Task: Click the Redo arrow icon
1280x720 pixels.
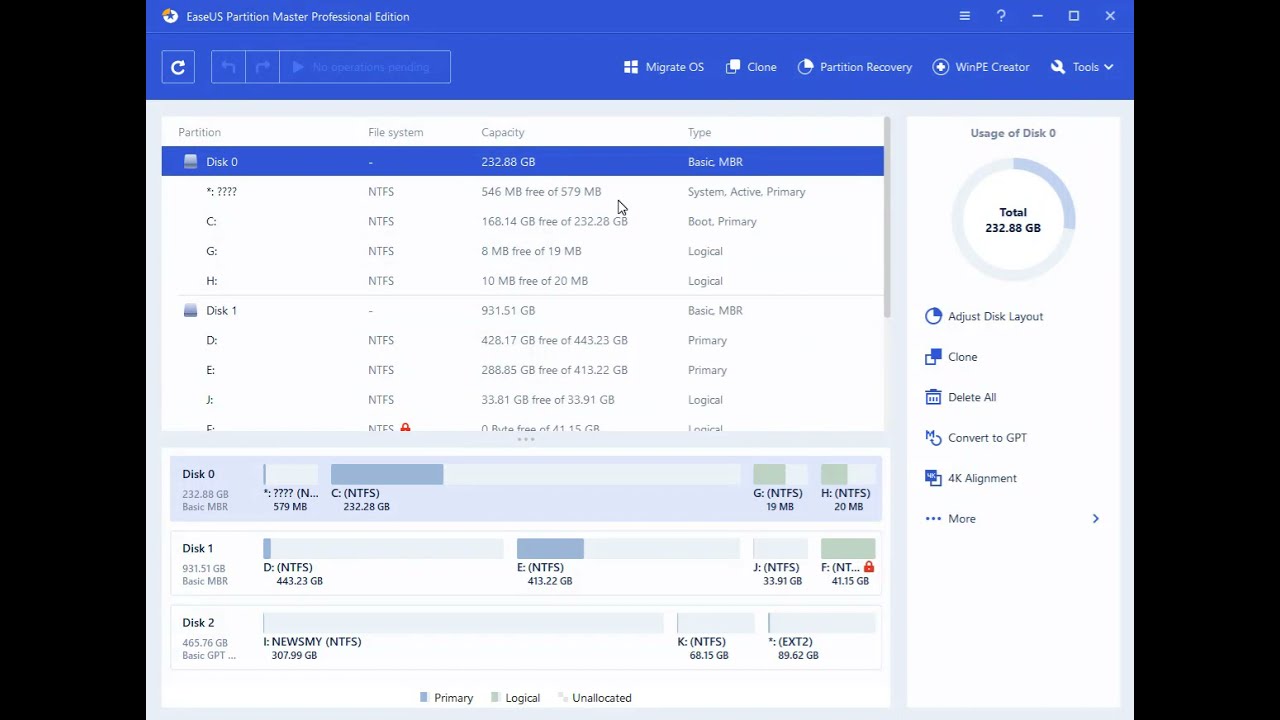Action: point(262,67)
